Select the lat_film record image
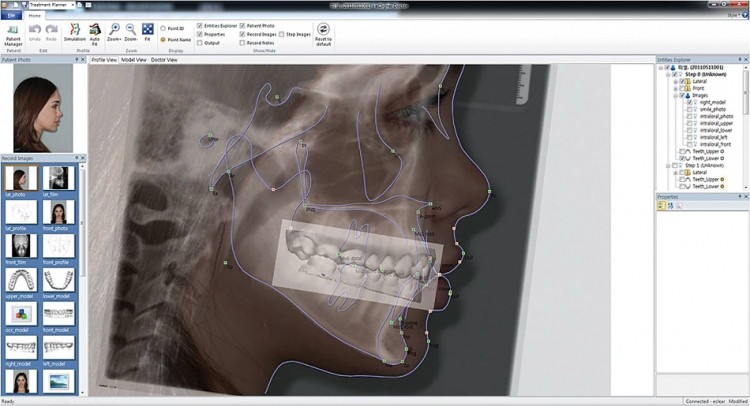 coord(58,178)
